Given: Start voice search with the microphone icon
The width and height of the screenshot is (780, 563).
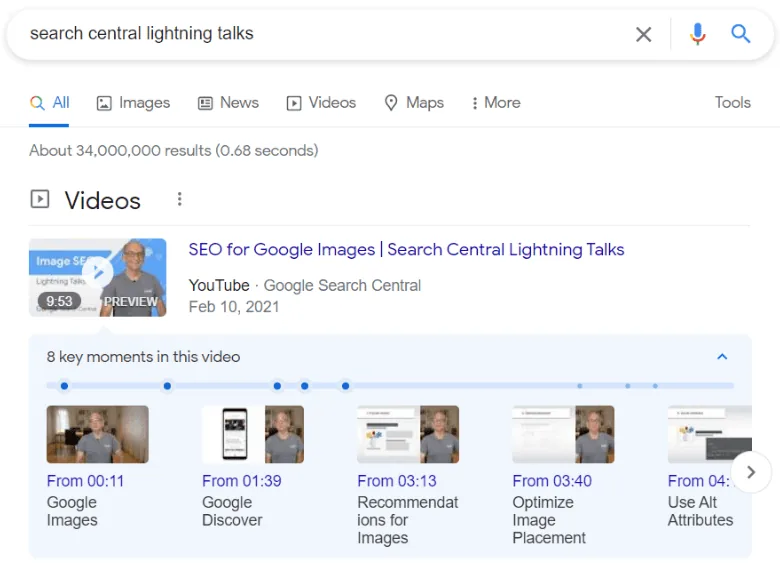Looking at the screenshot, I should click(697, 34).
